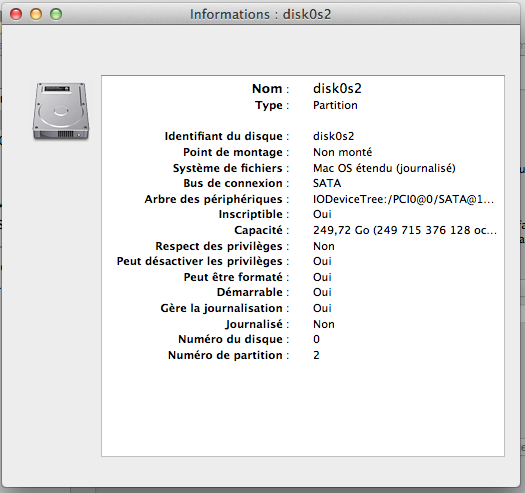The height and width of the screenshot is (493, 525).
Task: Click the 'Numéro de partition' value 2
Action: 316,355
